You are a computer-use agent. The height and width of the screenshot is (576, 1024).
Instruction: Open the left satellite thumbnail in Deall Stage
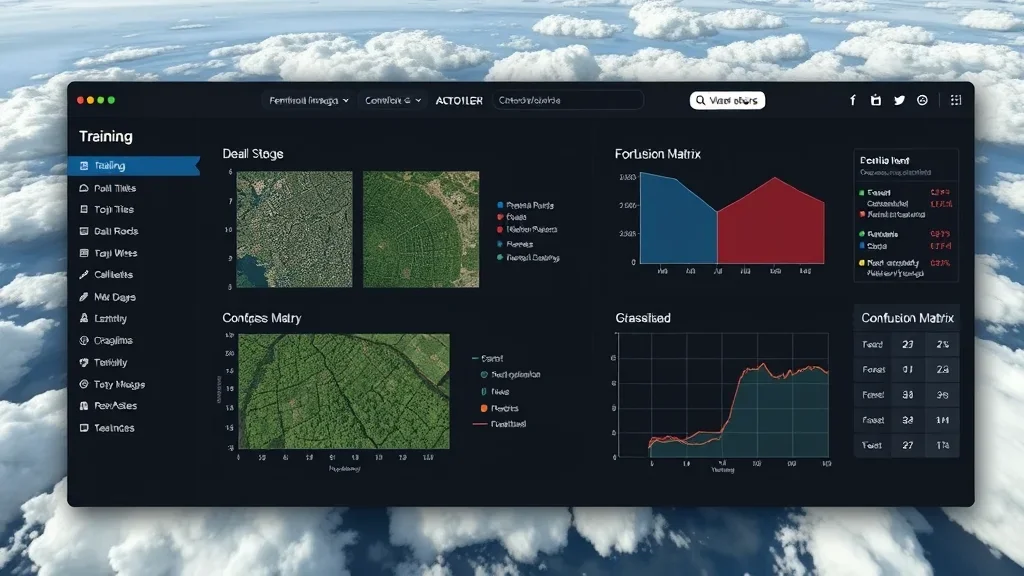[294, 229]
